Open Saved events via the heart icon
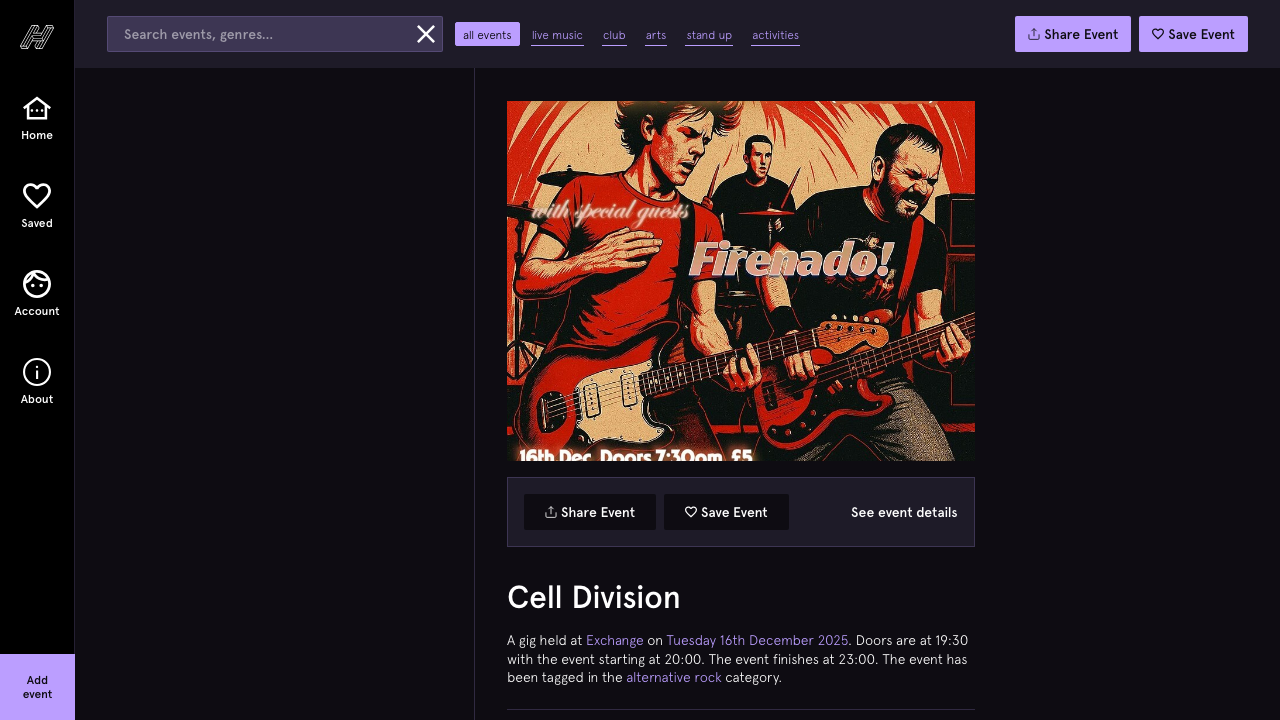Screen dimensions: 1280x720 point(37,196)
